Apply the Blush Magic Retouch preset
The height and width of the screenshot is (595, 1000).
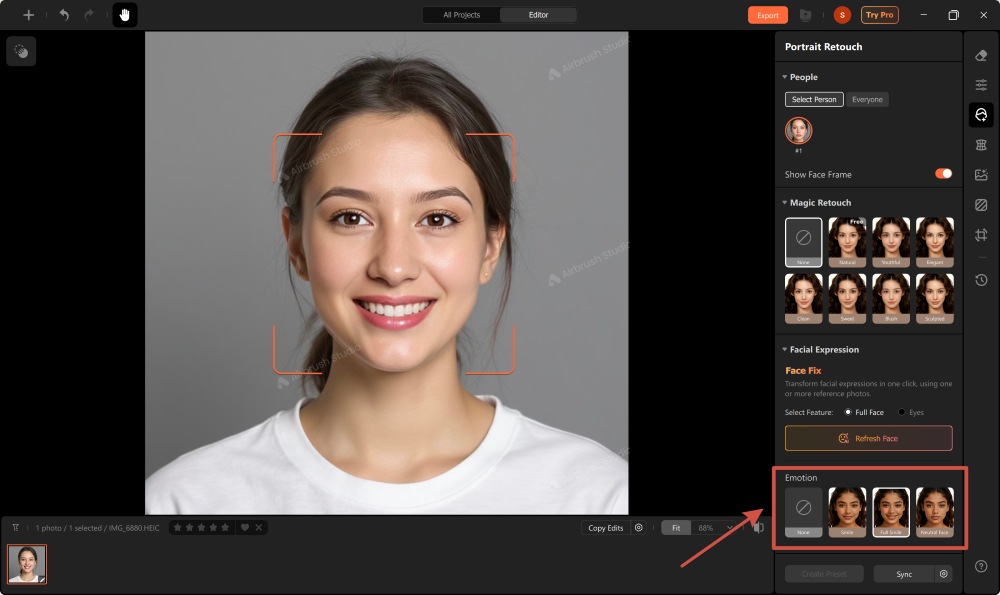click(891, 298)
